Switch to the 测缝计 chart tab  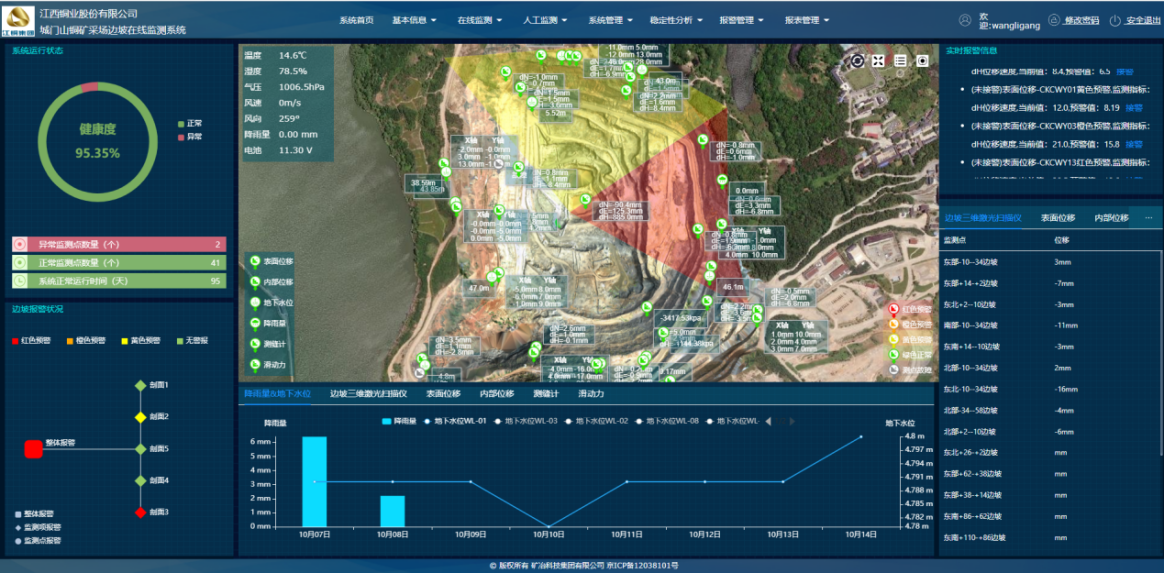[x=546, y=394]
